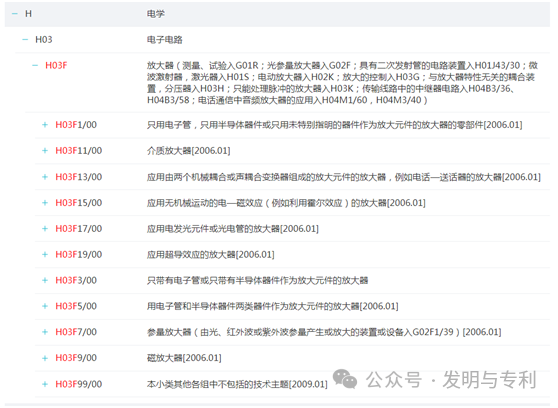Open classification code H03F7/00
The image size is (558, 408).
point(76,332)
